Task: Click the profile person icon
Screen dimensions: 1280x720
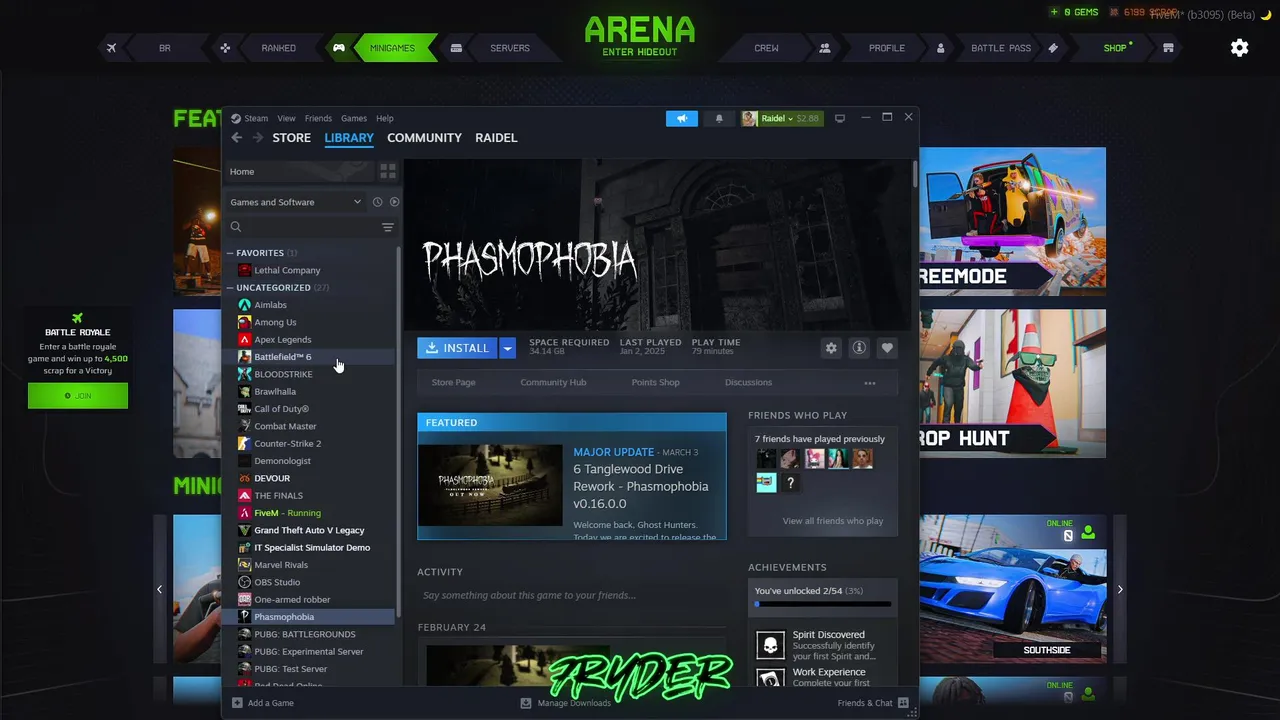Action: coord(941,48)
